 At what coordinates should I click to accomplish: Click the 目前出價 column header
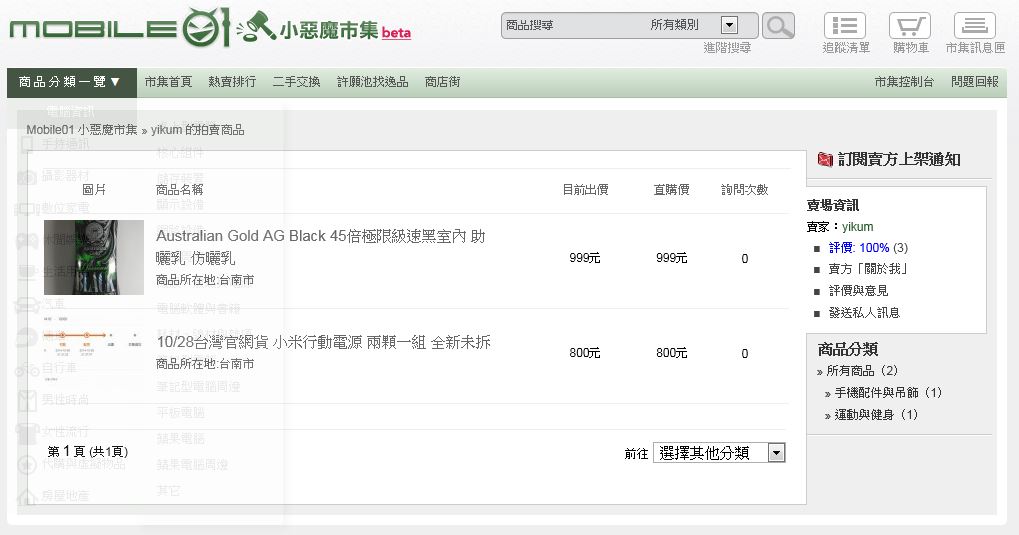click(586, 190)
